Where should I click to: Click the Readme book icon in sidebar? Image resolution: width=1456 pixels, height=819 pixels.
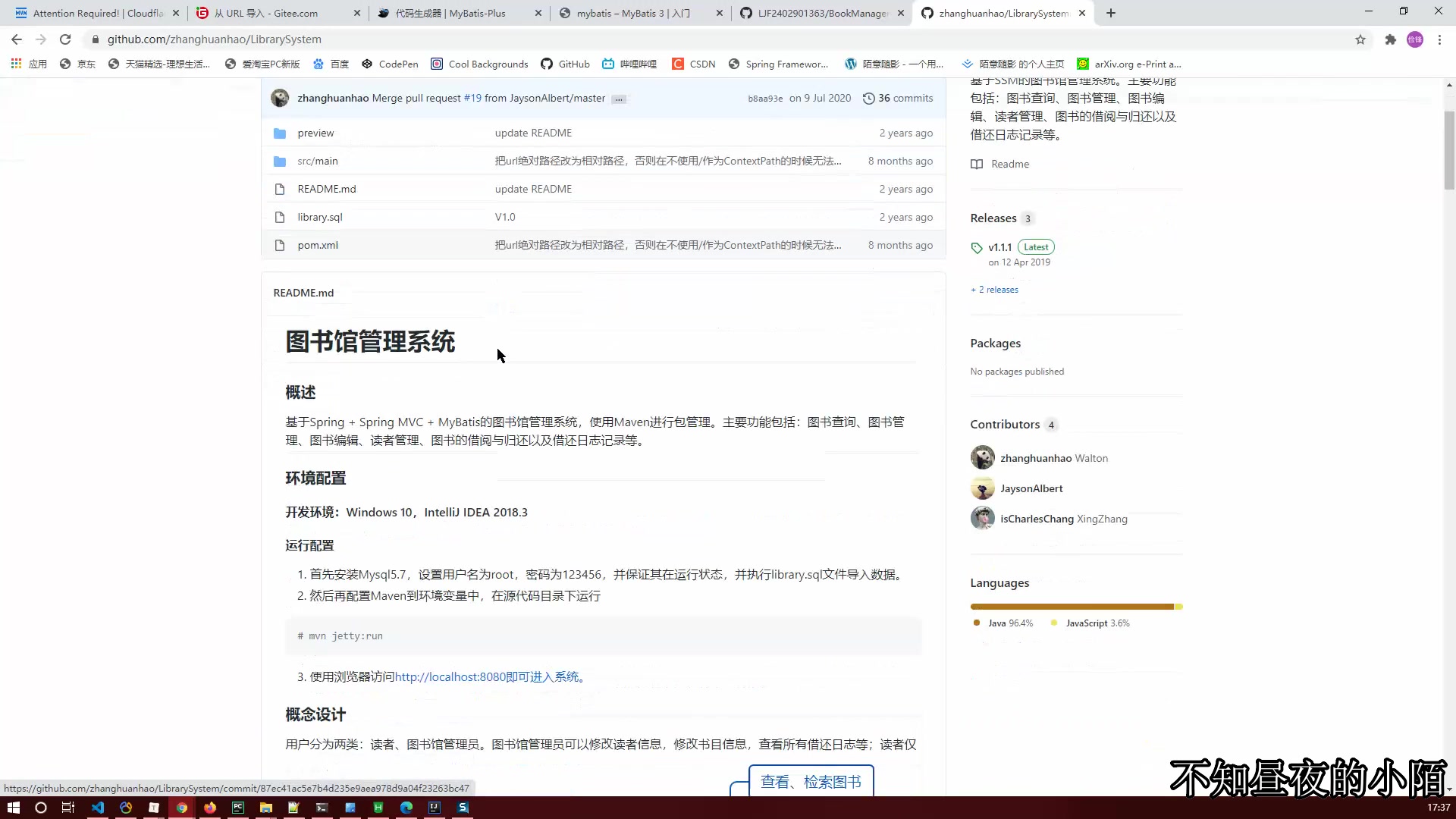977,164
